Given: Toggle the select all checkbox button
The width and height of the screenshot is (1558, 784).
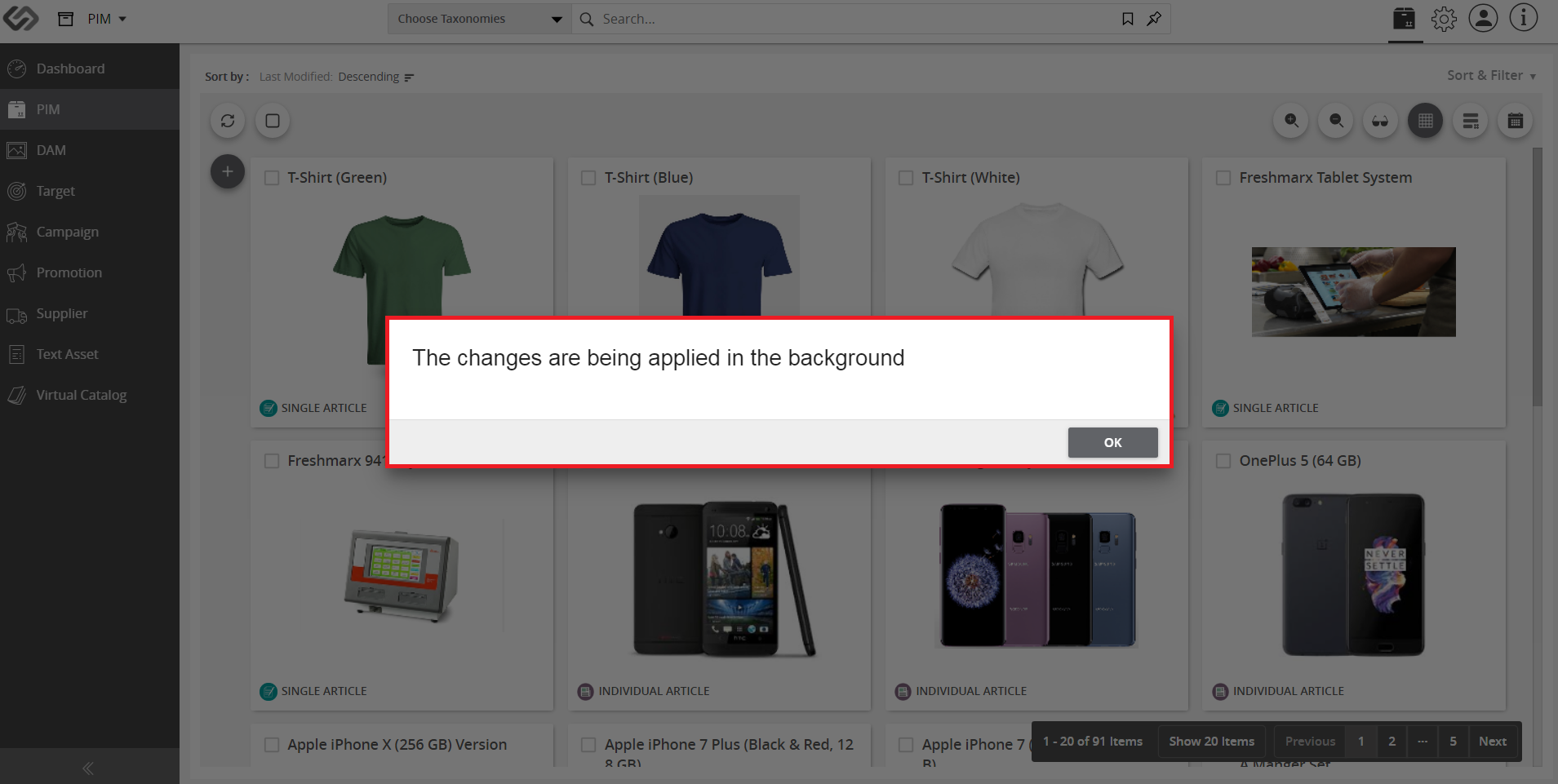Looking at the screenshot, I should pyautogui.click(x=273, y=121).
